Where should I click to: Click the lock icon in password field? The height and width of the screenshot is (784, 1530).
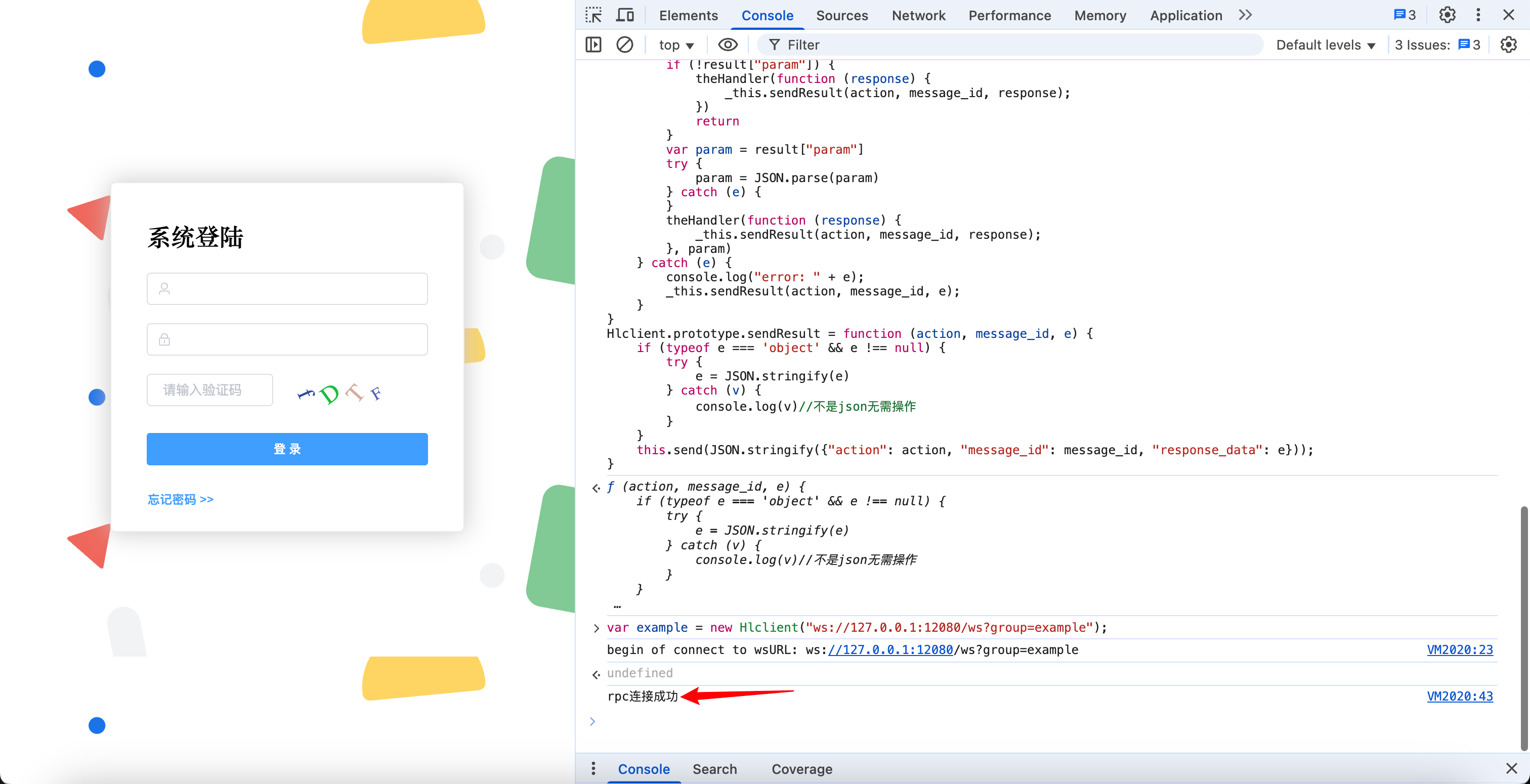pyautogui.click(x=164, y=339)
